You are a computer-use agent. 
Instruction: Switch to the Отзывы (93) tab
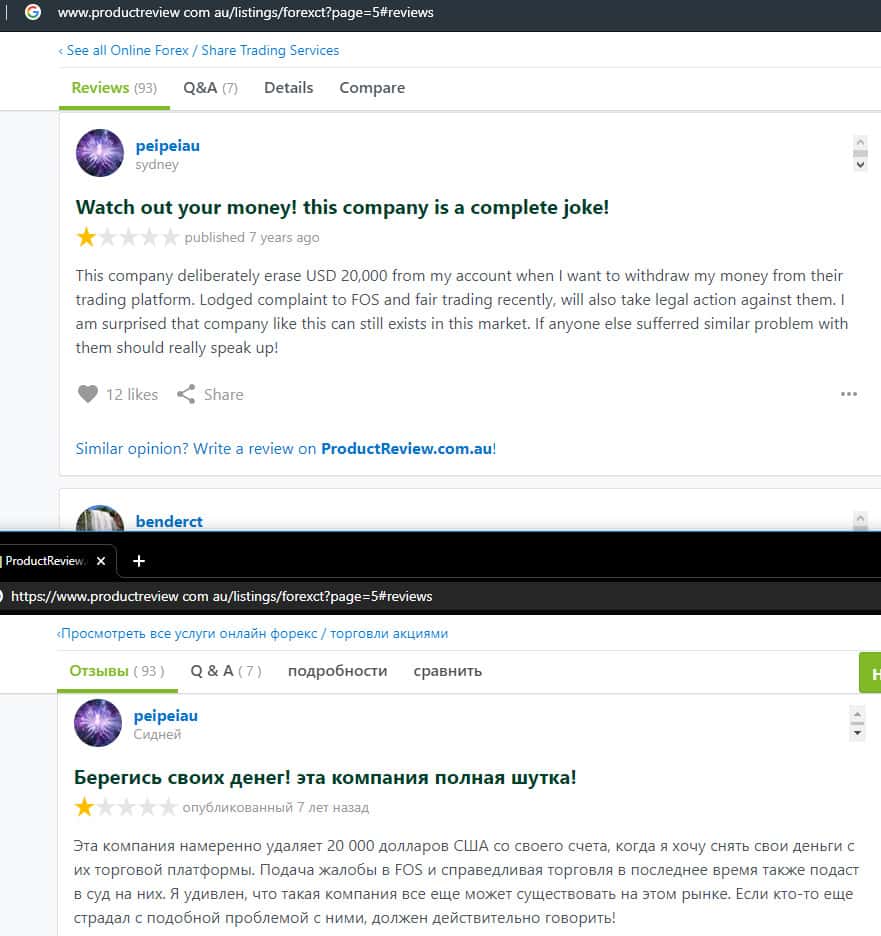pos(117,671)
